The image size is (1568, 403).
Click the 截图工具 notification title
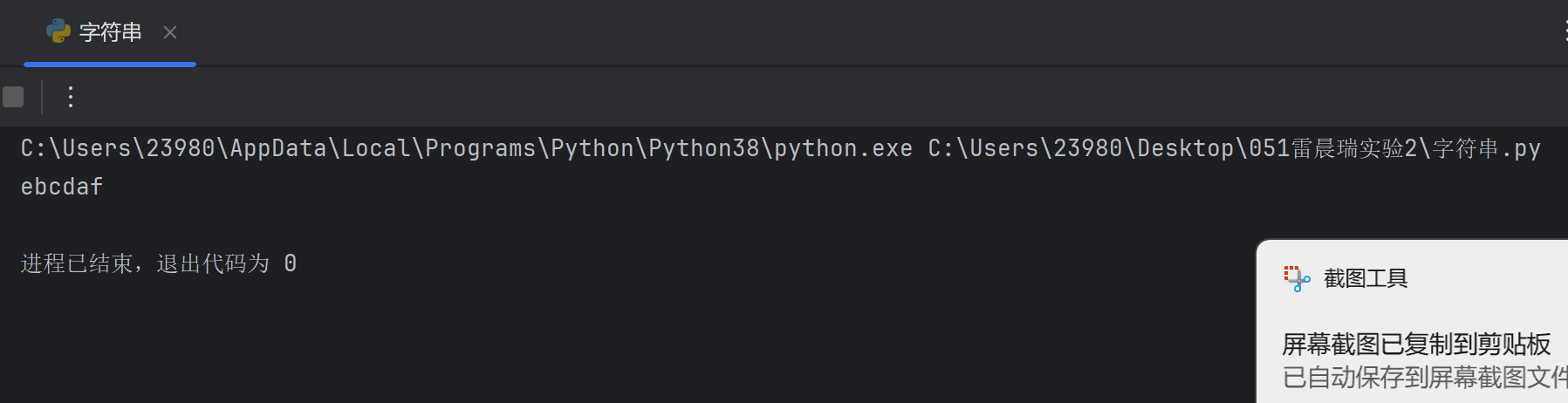(1366, 279)
